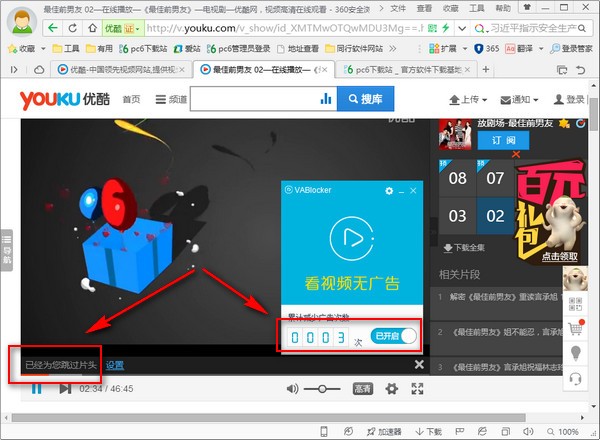Open the QR code sidebar icon

point(575,305)
